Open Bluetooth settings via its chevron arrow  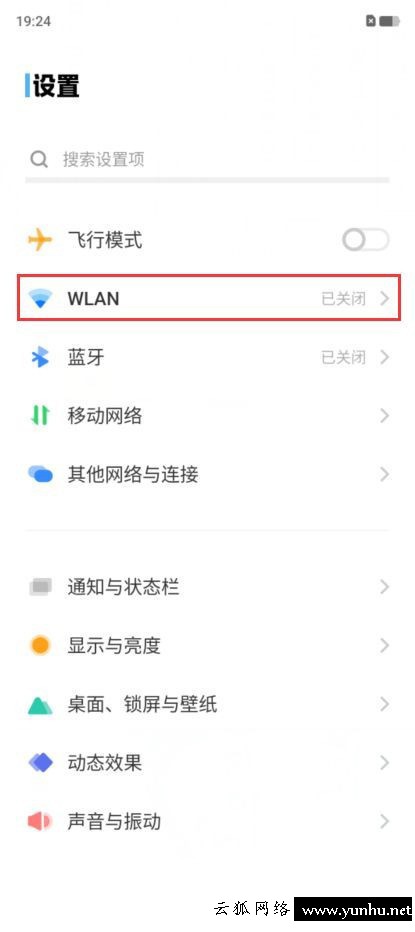click(x=384, y=357)
